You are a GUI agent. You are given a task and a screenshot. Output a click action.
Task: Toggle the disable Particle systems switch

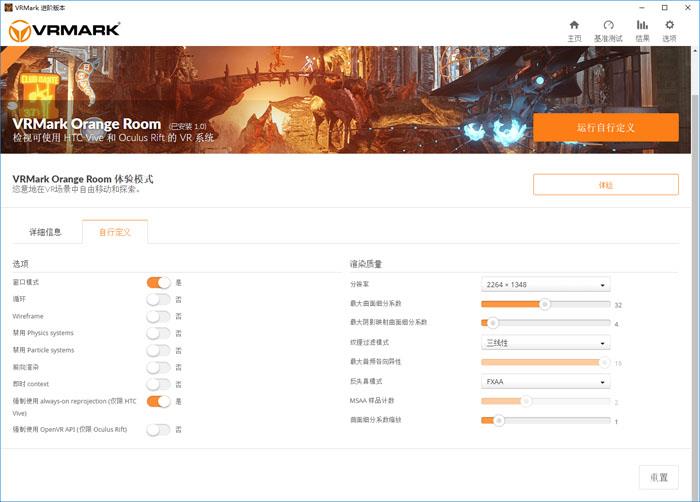(x=158, y=350)
